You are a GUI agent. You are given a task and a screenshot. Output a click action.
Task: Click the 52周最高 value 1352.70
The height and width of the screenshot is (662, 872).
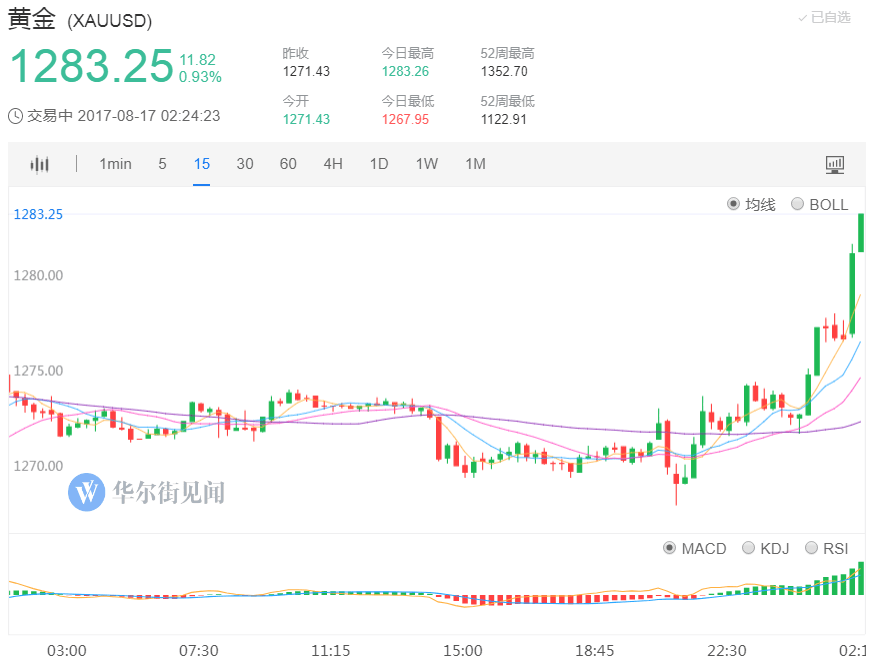coord(504,71)
